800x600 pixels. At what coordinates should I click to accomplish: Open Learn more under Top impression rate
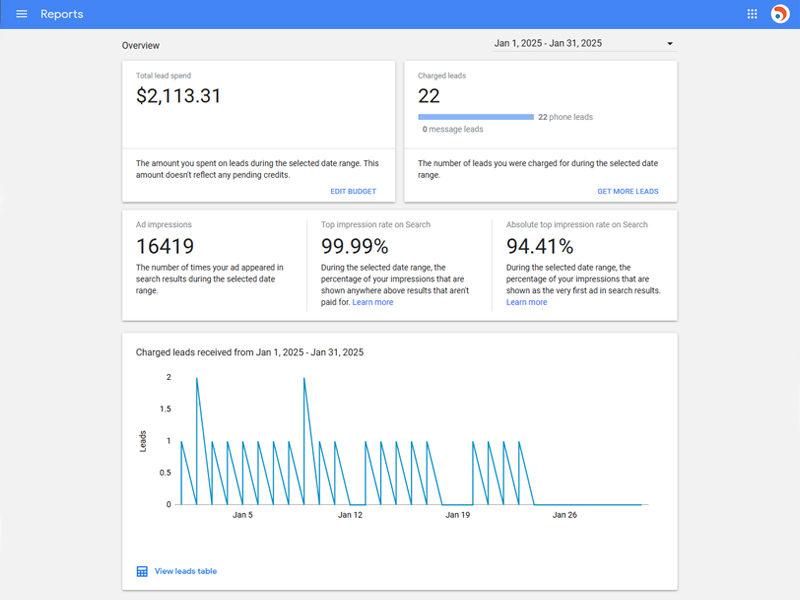pos(373,302)
